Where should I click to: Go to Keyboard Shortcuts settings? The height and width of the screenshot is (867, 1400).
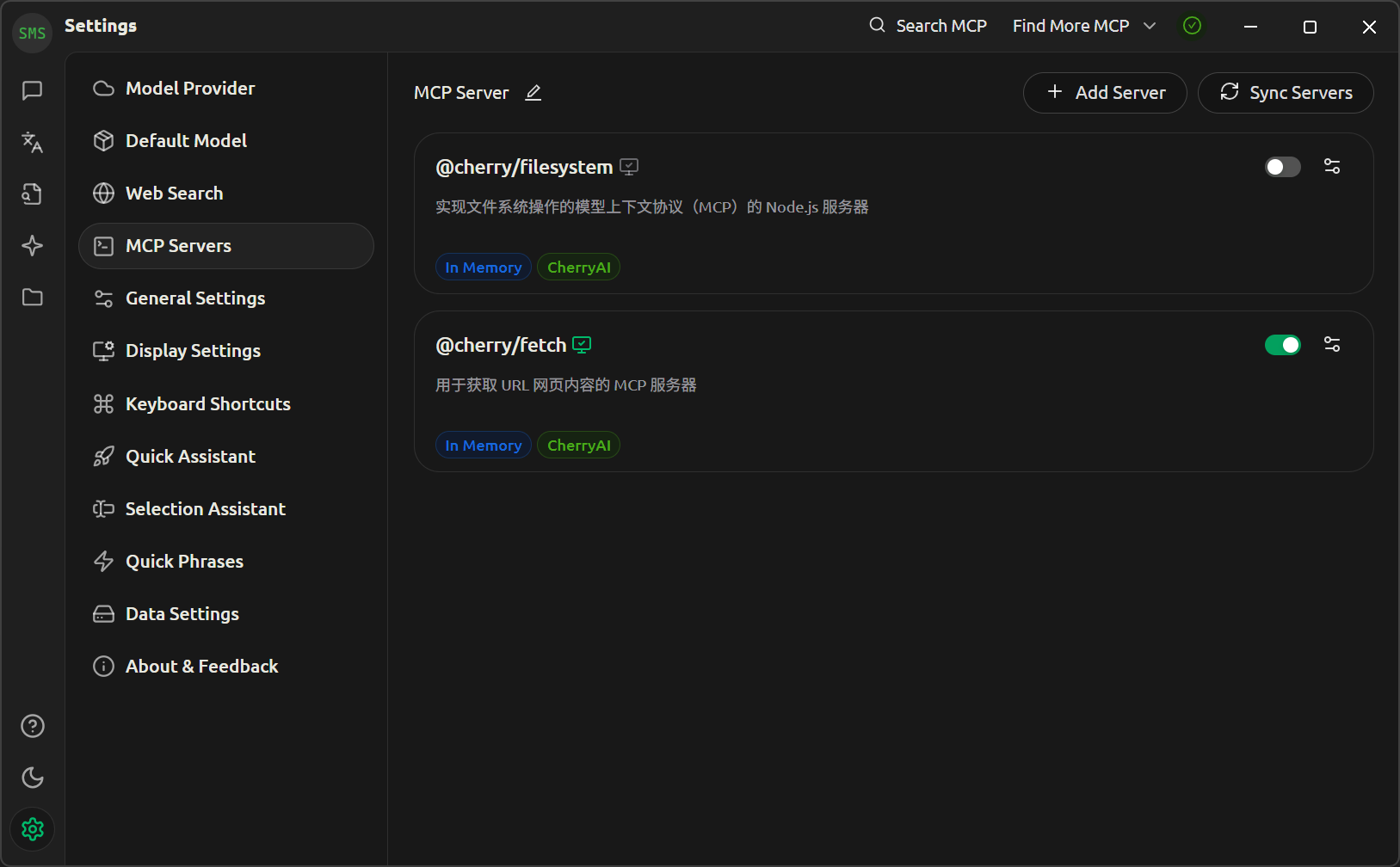[x=207, y=404]
